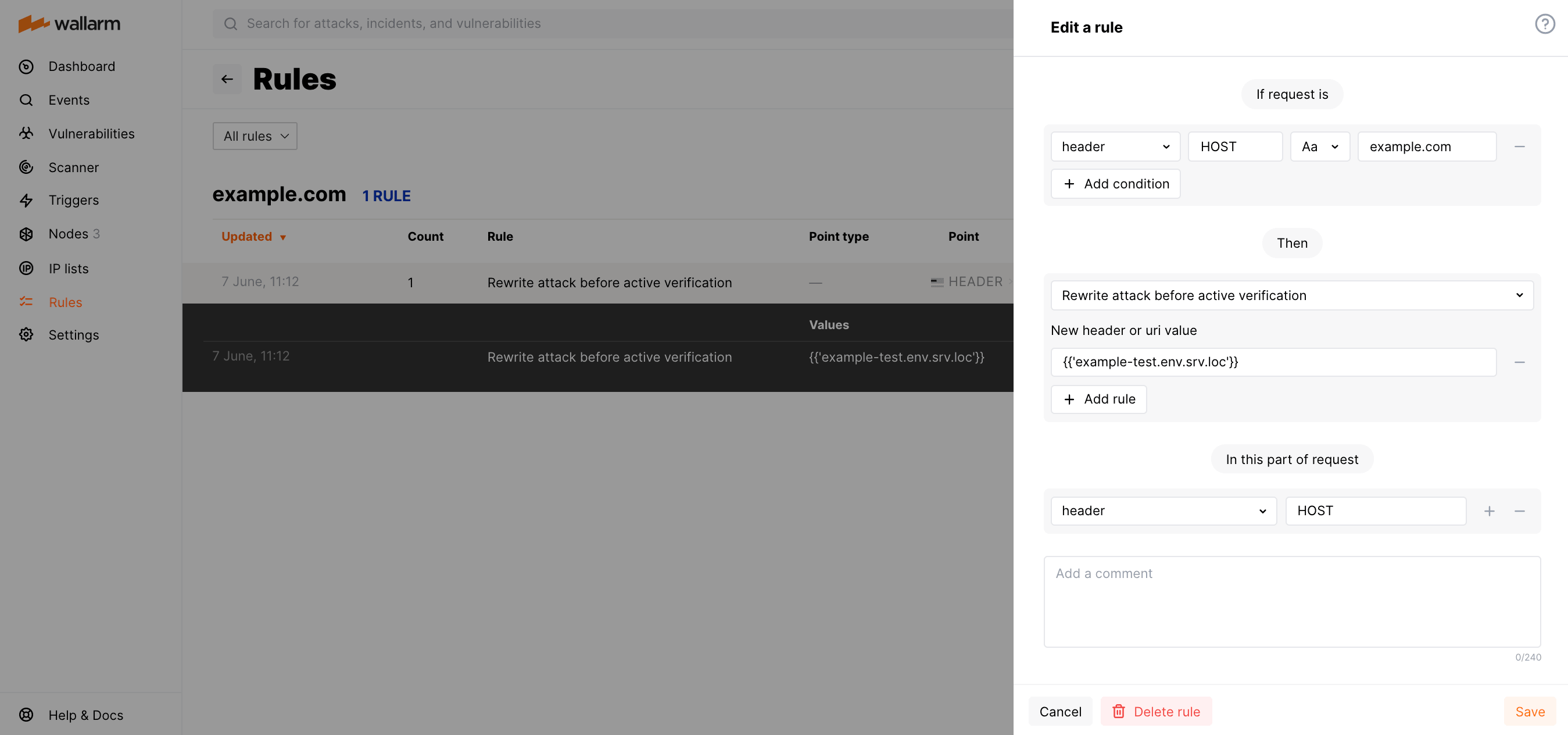Click the plus icon beside HOST request part
1568x735 pixels.
(x=1490, y=511)
